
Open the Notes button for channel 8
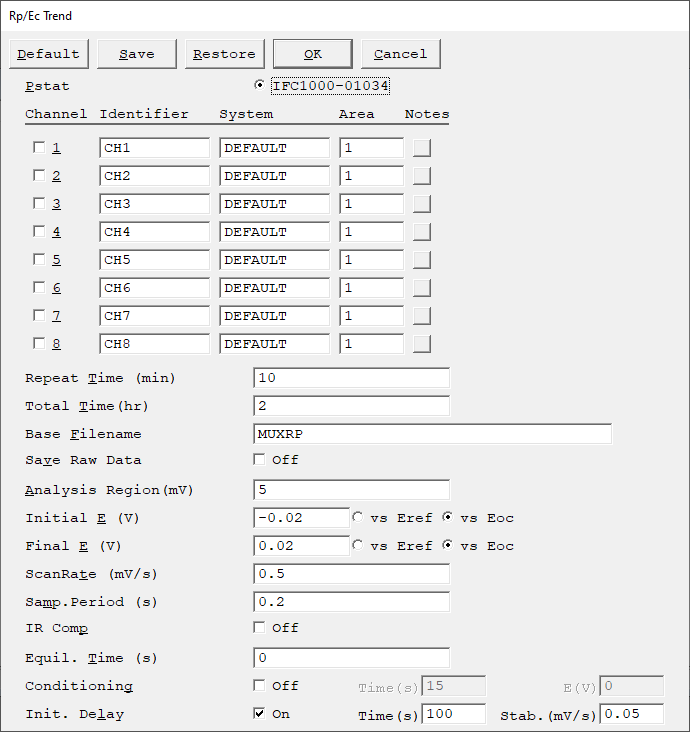pyautogui.click(x=422, y=344)
